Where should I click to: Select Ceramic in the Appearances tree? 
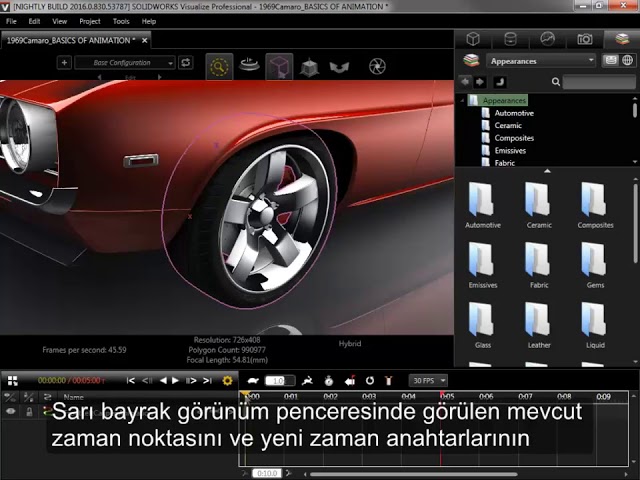point(508,126)
